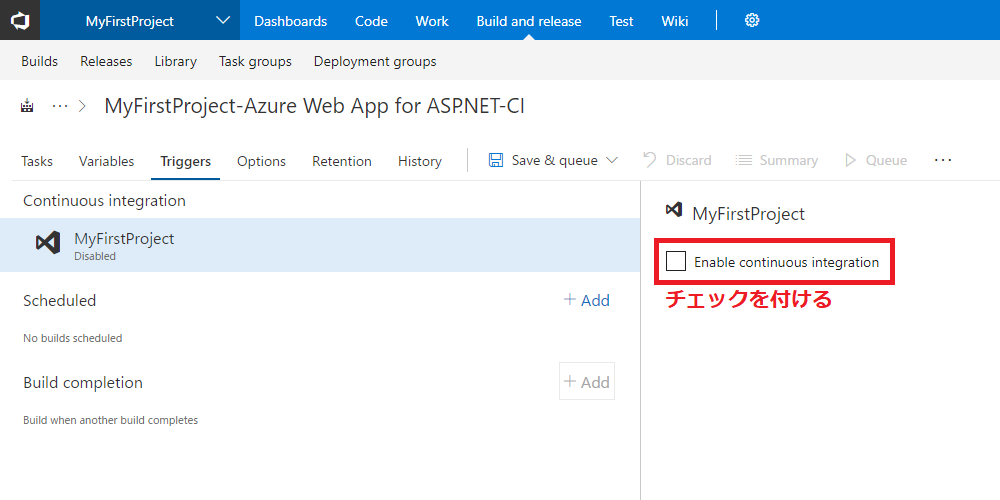Click the Discard button

click(677, 160)
